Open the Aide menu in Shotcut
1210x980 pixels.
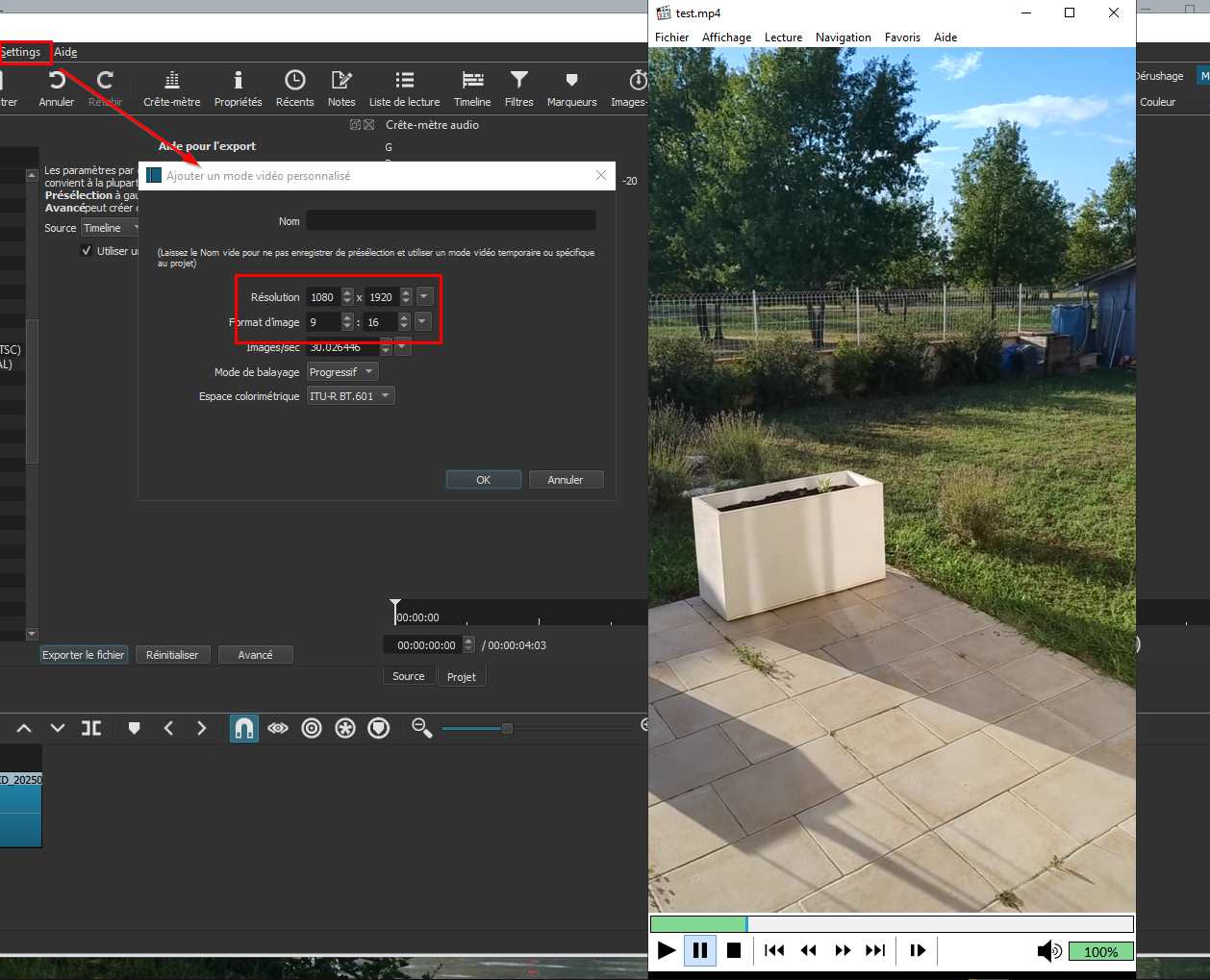click(65, 52)
